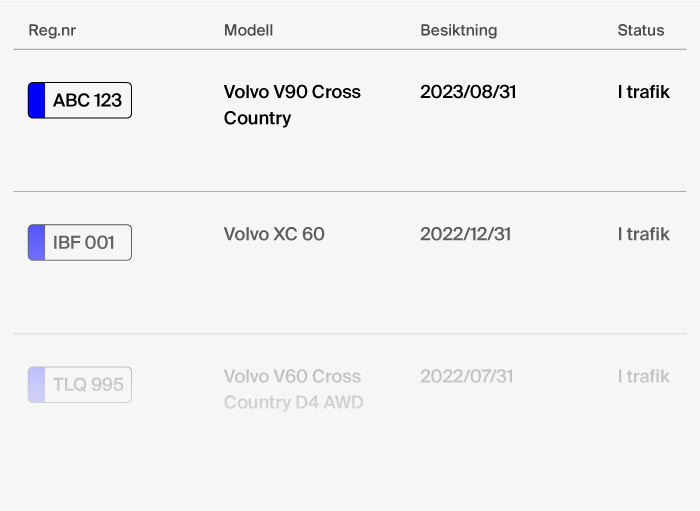Sort by the Status column header
This screenshot has width=700, height=511.
click(x=641, y=30)
